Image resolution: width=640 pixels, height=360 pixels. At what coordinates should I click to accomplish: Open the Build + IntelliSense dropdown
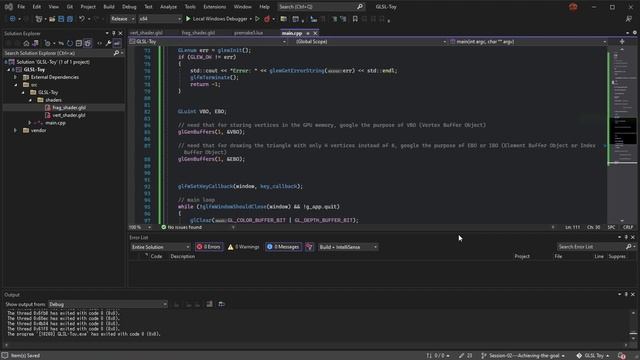348,247
